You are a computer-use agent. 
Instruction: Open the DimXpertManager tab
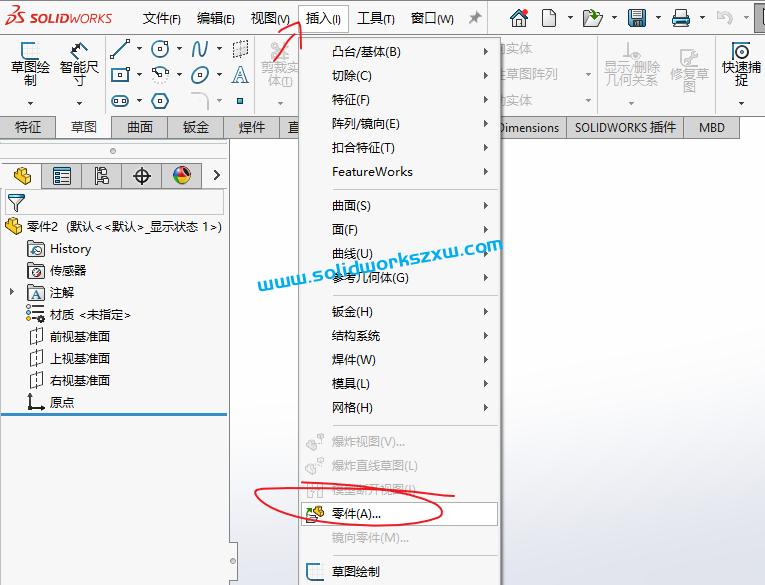point(141,176)
